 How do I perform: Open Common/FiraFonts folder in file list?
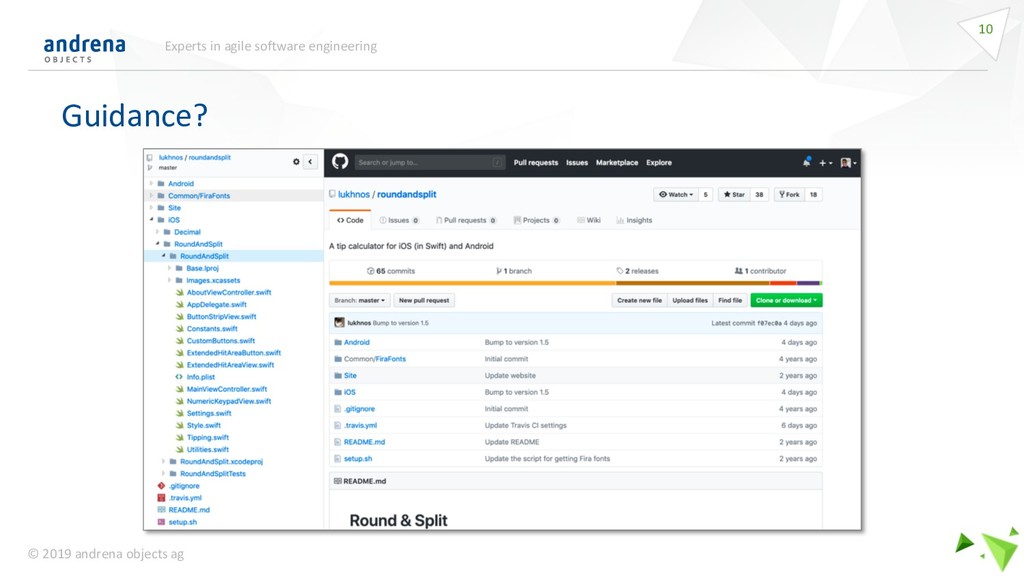(x=375, y=359)
